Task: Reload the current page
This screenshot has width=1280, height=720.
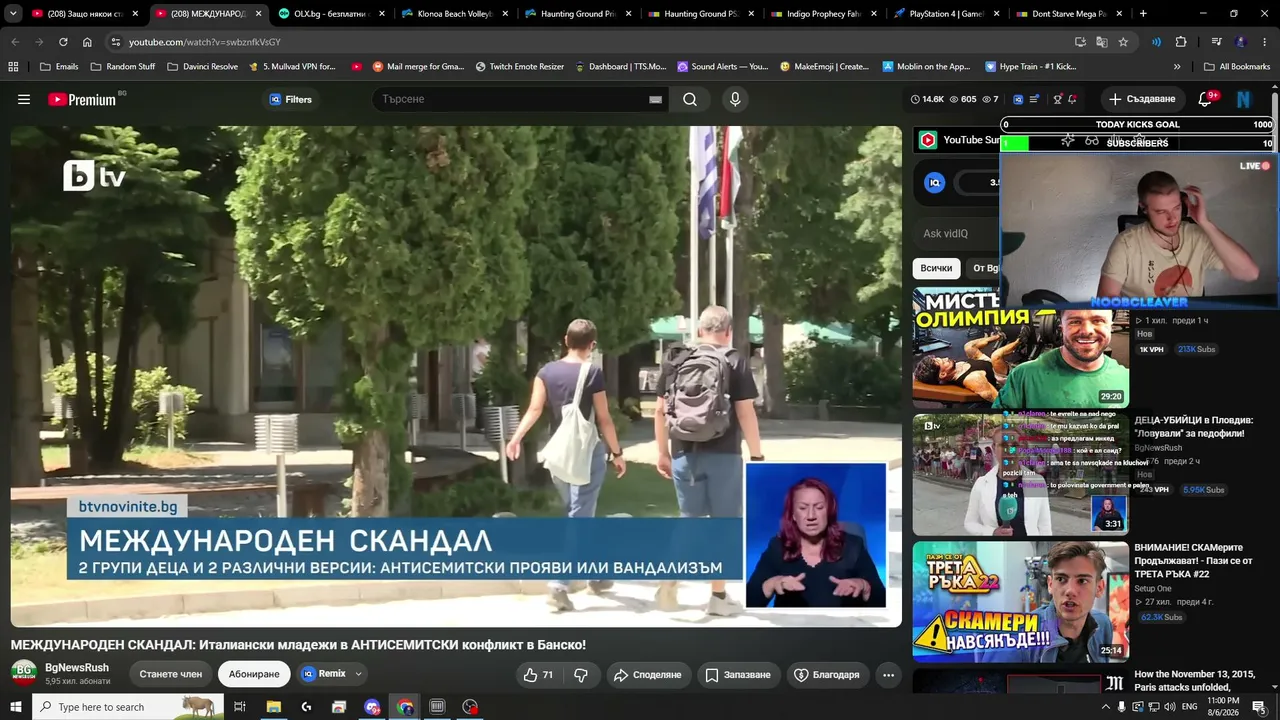Action: coord(63,42)
